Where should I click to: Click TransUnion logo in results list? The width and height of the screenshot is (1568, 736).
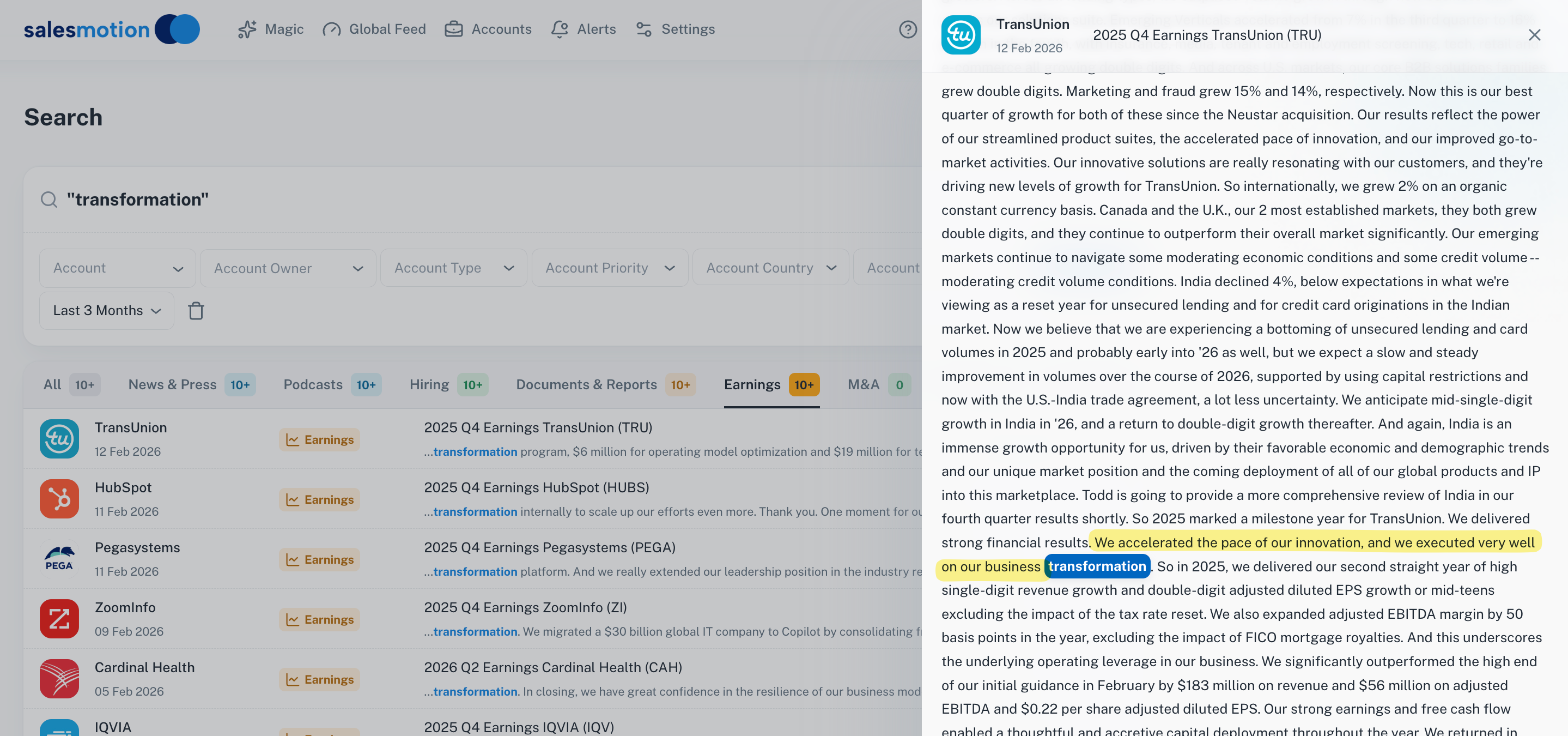59,439
